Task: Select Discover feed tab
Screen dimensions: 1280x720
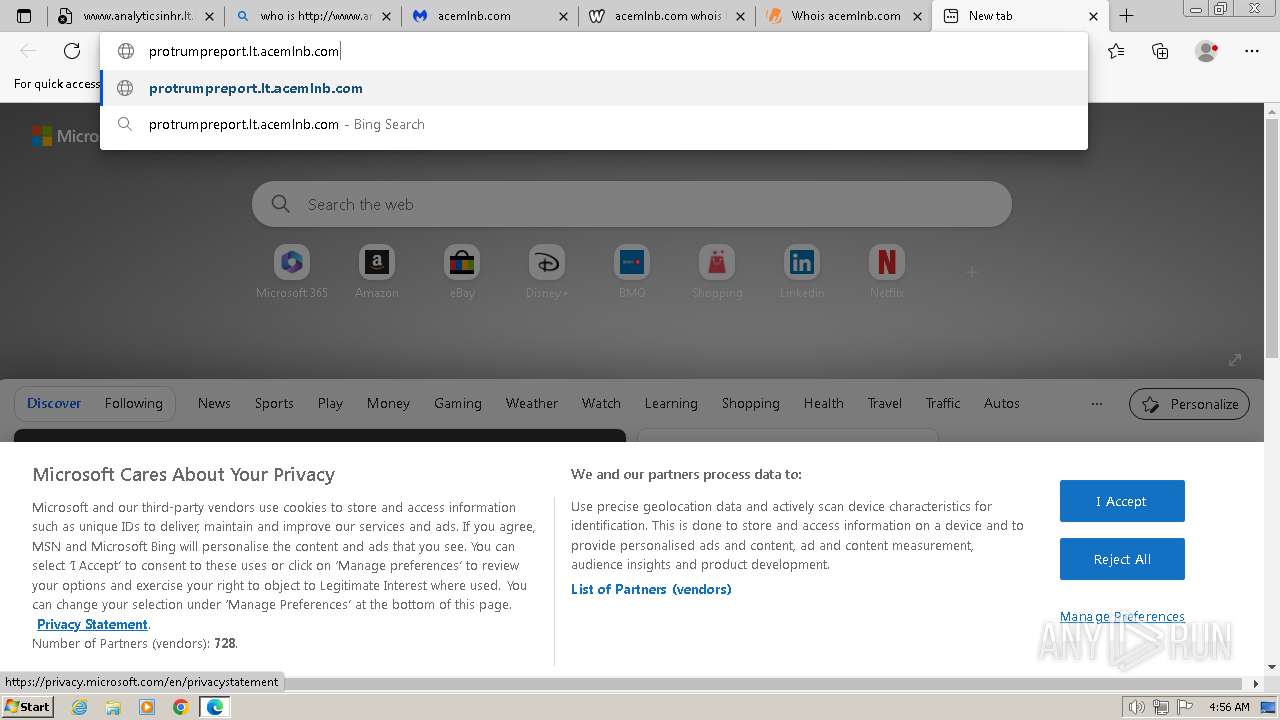Action: (54, 403)
